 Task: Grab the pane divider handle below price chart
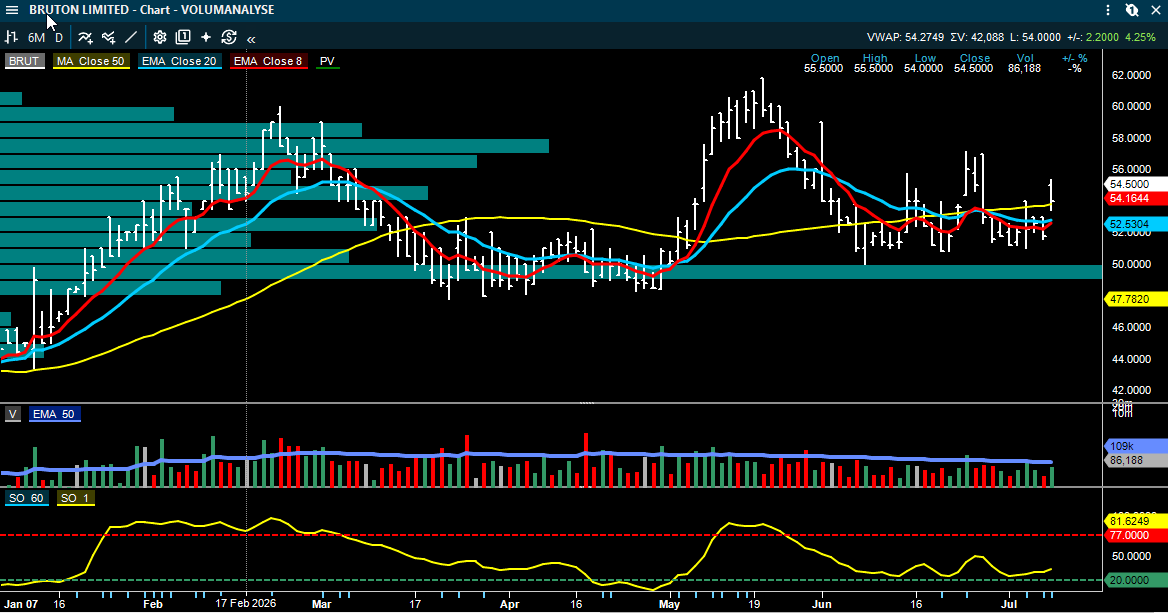[x=587, y=403]
